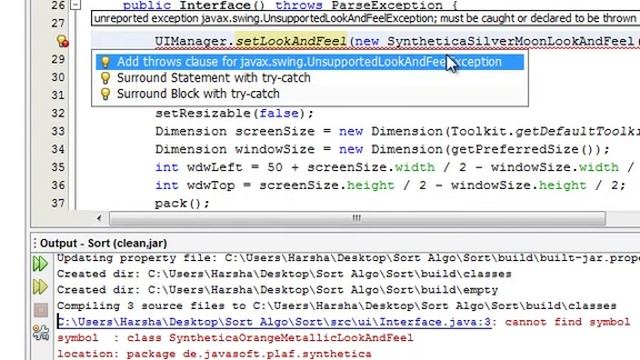Click 'Dimension windowSize' code line
The width and height of the screenshot is (640, 360).
(x=382, y=149)
